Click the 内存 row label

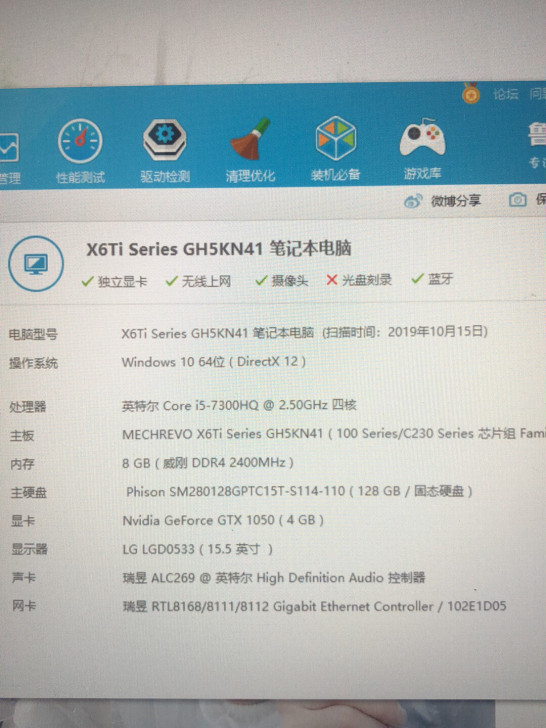(22, 464)
